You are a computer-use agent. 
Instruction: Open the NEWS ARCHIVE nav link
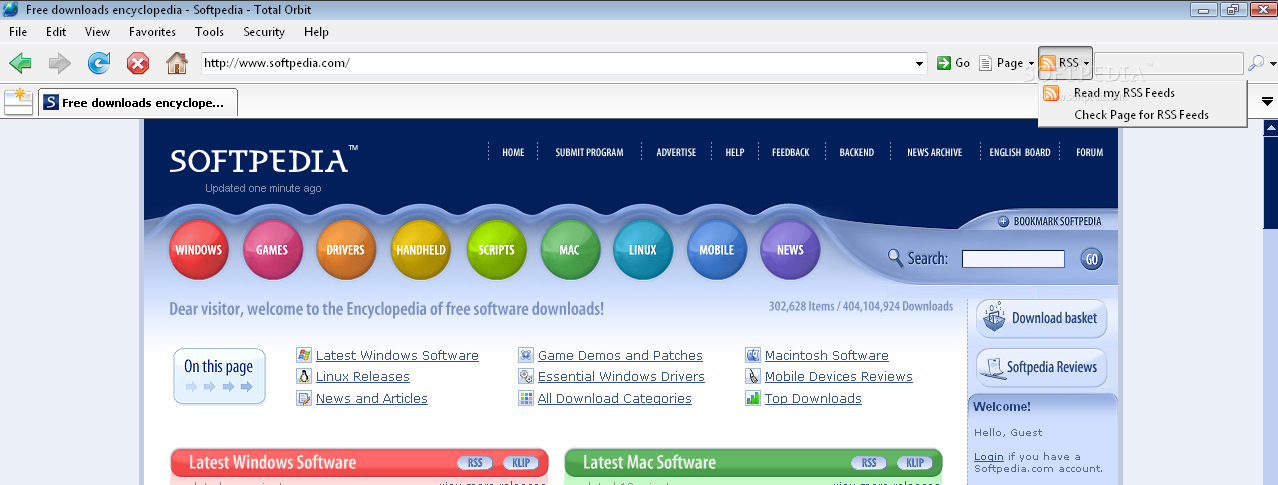(x=934, y=153)
